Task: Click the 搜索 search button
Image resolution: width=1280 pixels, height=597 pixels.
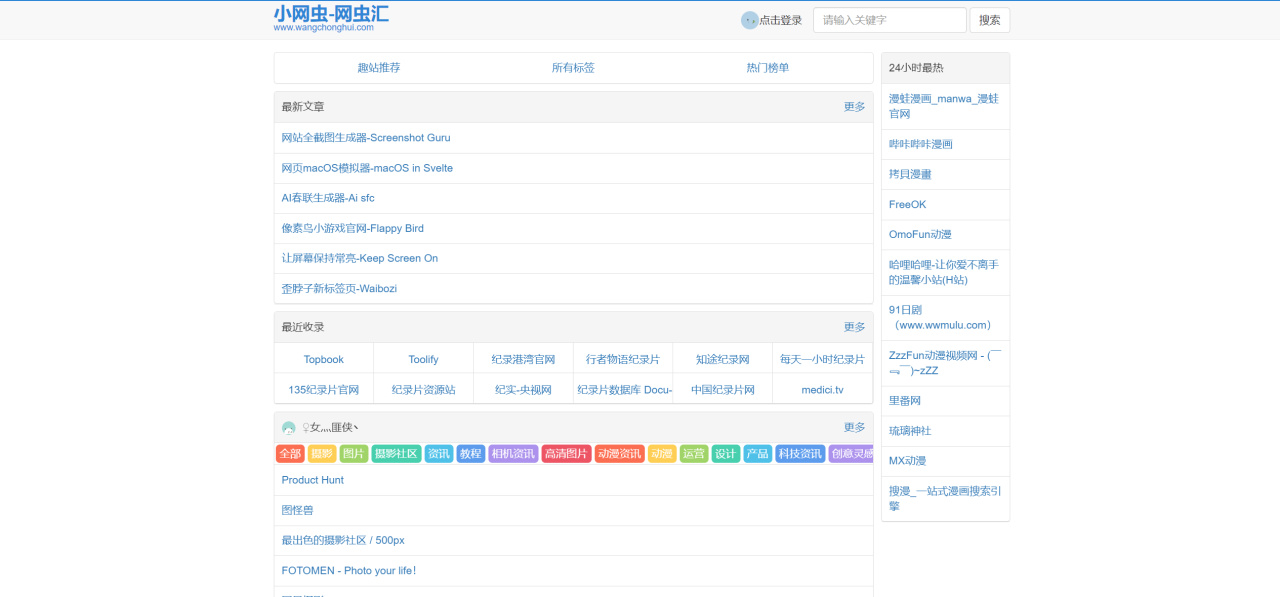Action: 990,20
